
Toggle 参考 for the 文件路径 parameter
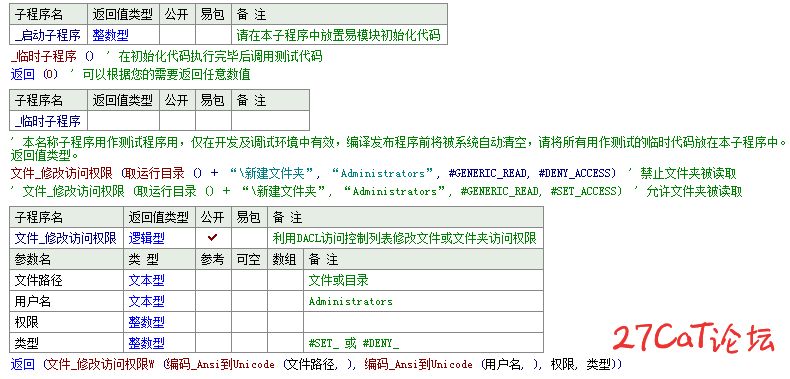213,280
